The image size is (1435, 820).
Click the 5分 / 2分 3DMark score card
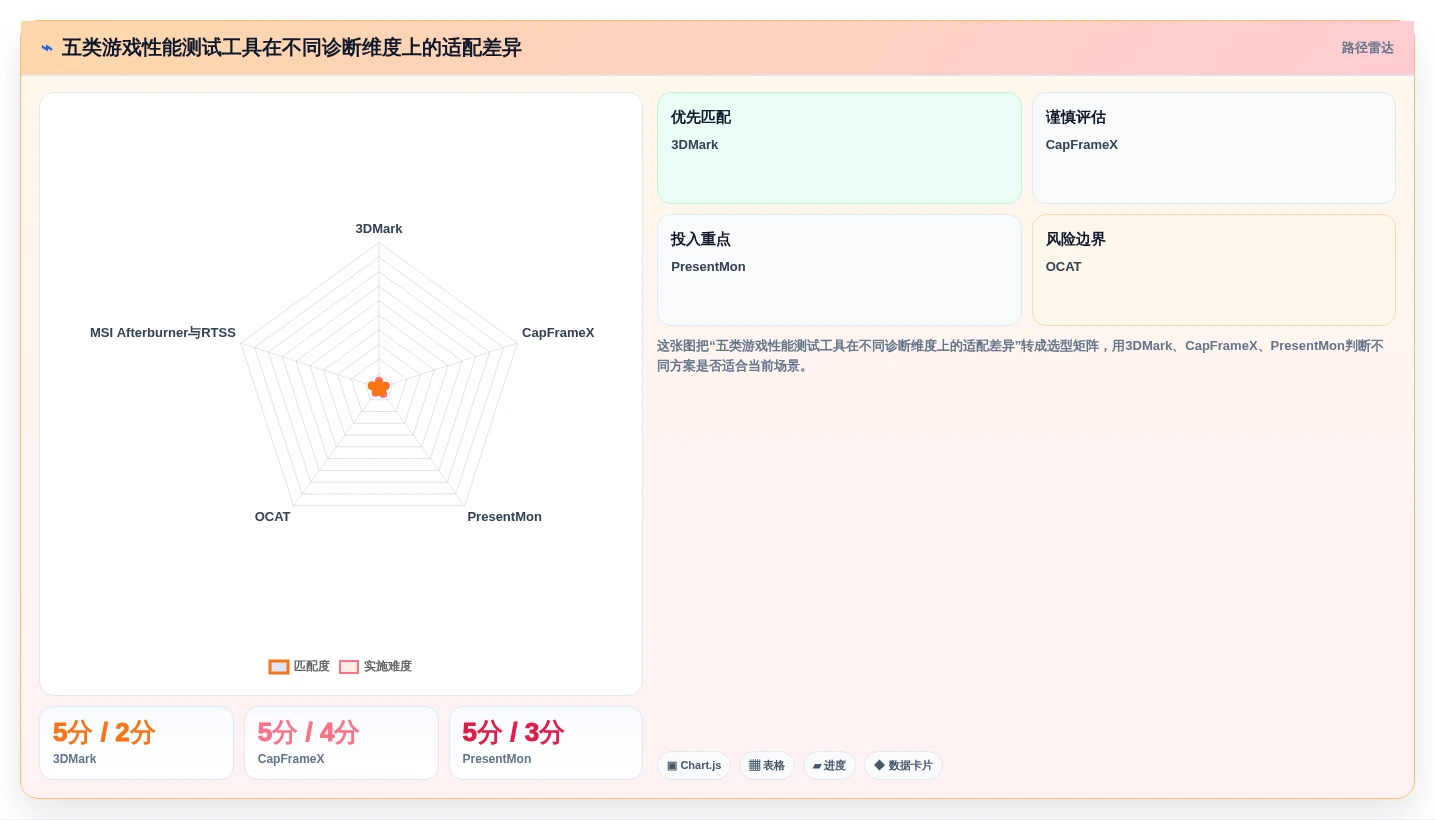tap(136, 743)
